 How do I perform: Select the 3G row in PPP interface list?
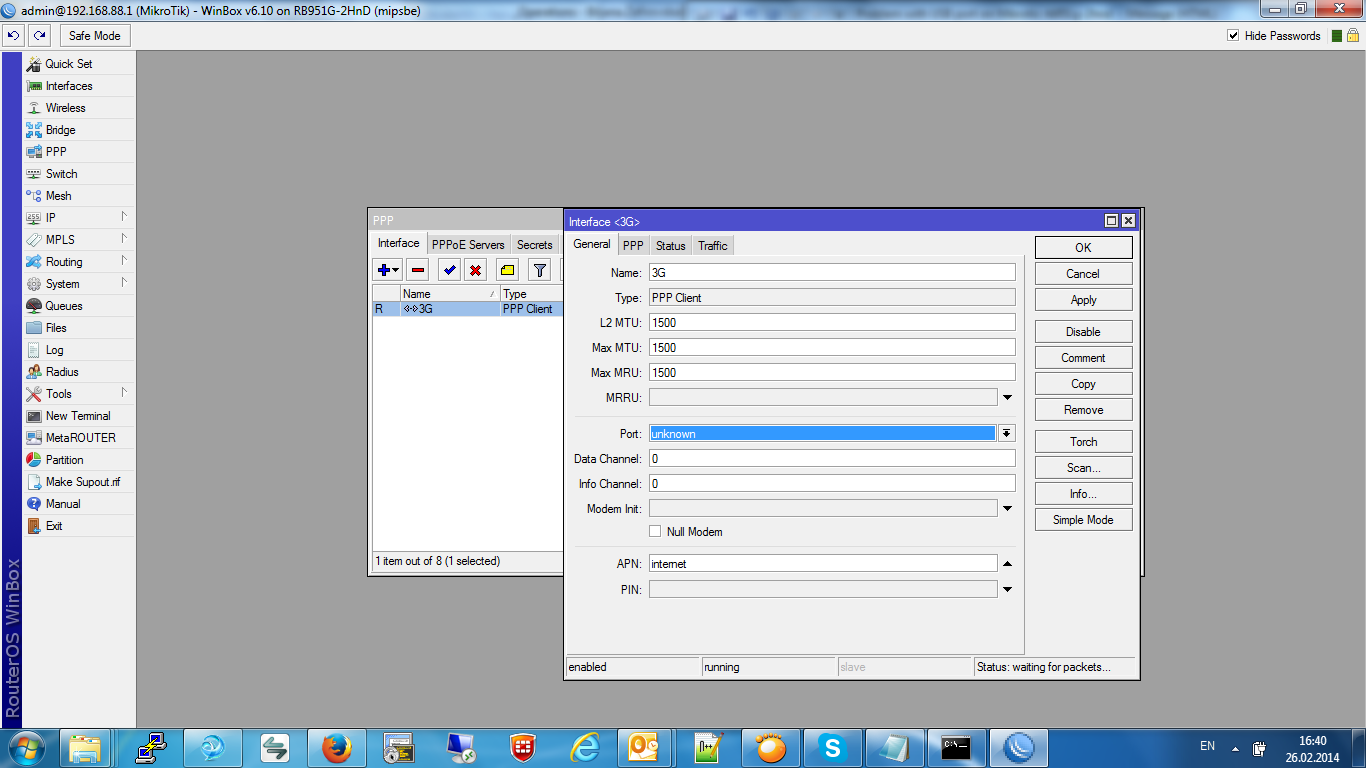468,309
